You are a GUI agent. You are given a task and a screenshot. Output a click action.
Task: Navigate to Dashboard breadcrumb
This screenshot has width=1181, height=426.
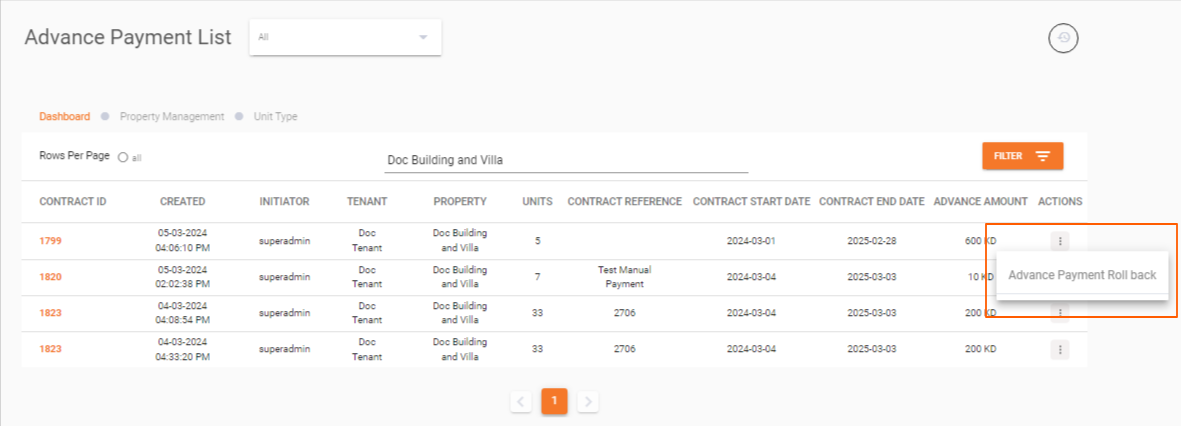point(64,116)
